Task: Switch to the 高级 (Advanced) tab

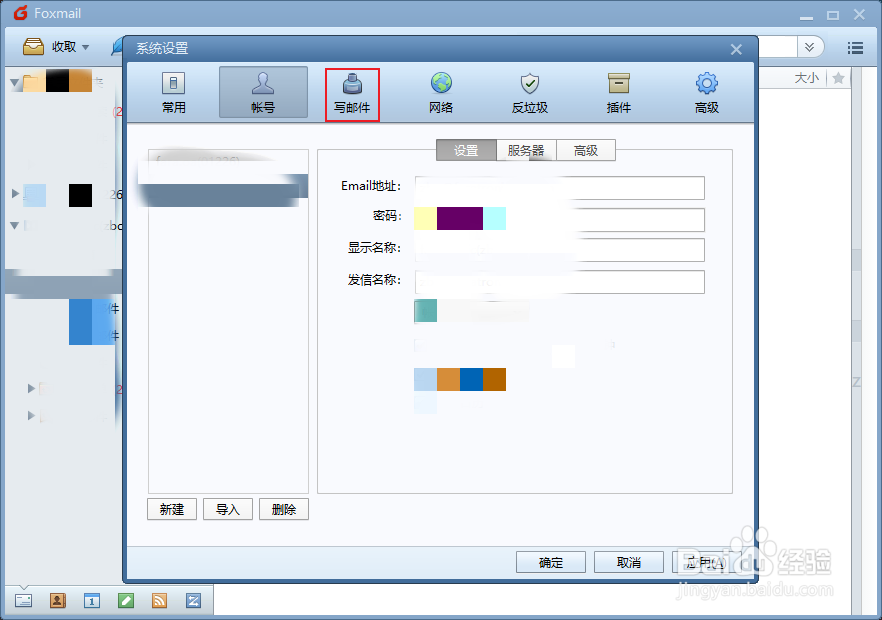Action: point(586,150)
